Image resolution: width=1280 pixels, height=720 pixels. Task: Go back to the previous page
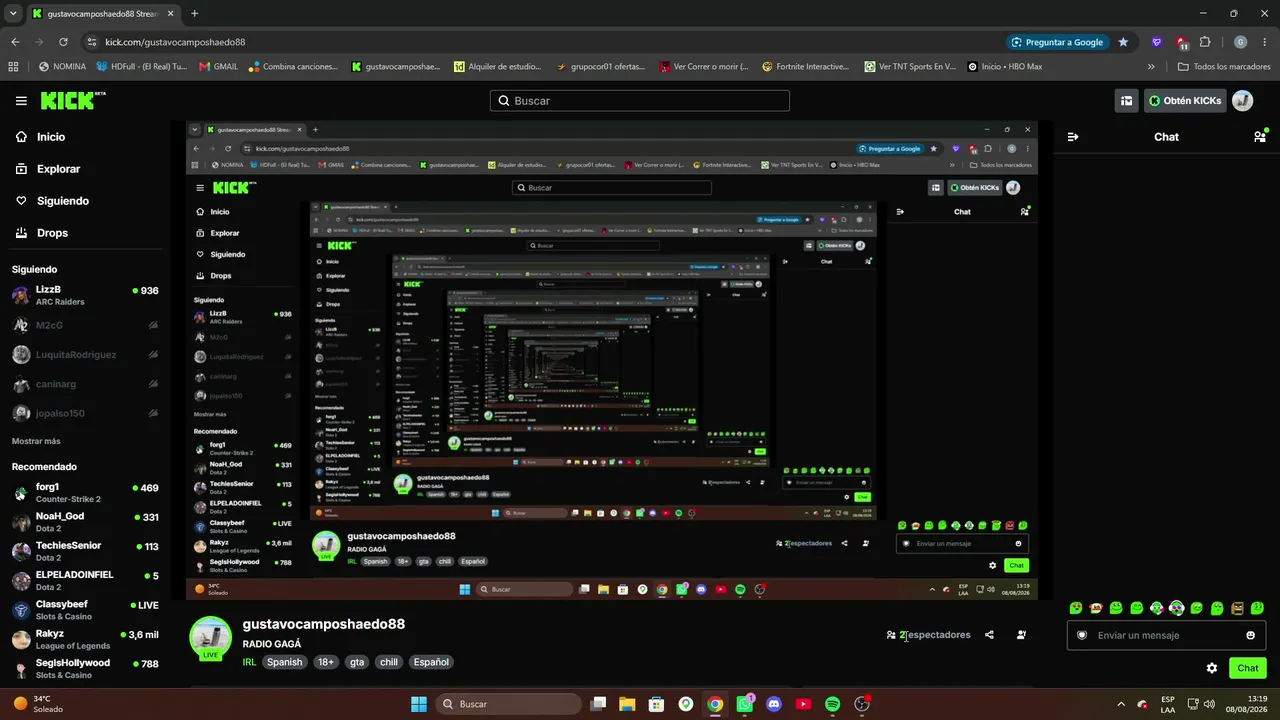coord(15,42)
